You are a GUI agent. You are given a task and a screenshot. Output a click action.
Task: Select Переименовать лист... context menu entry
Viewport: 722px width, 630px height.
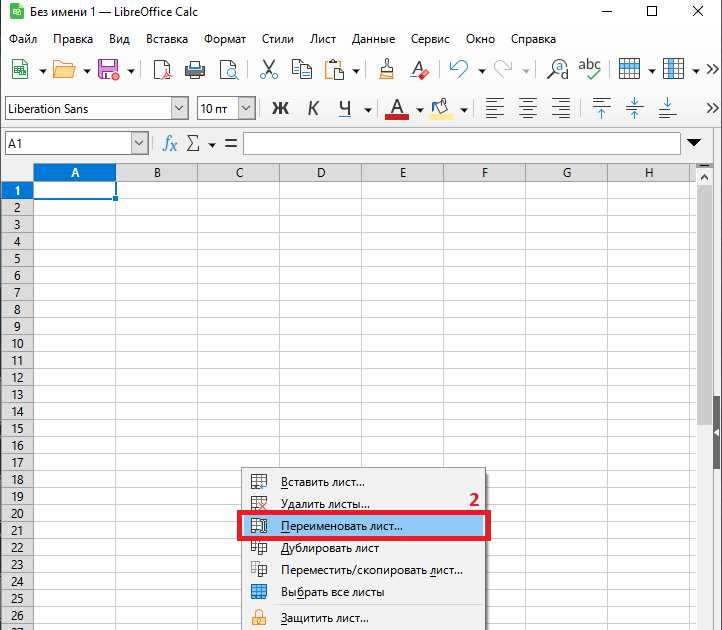pyautogui.click(x=363, y=526)
